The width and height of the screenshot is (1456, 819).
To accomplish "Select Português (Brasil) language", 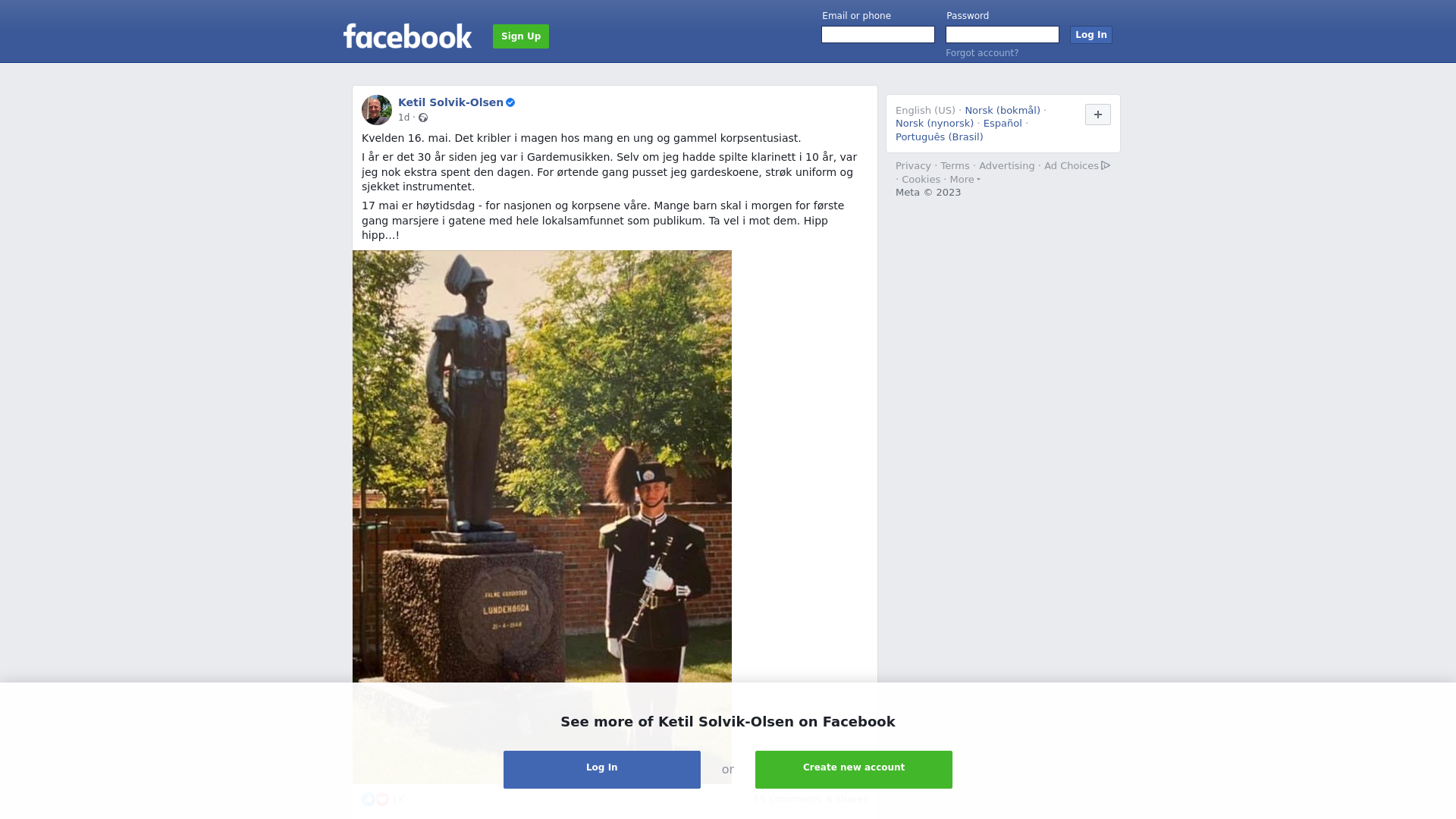I will [940, 137].
